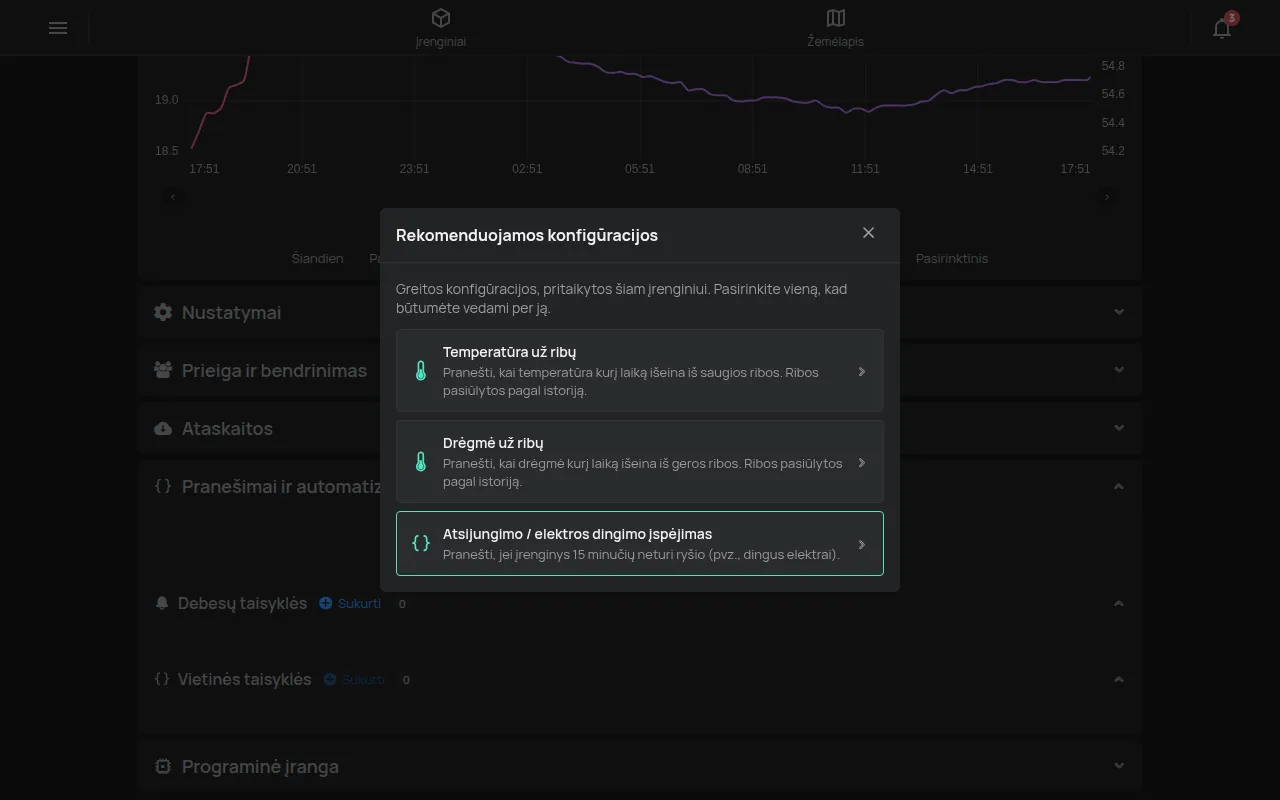Click the Prieiga ir bendrinimas users icon
Screen dimensions: 1280x800
(163, 370)
